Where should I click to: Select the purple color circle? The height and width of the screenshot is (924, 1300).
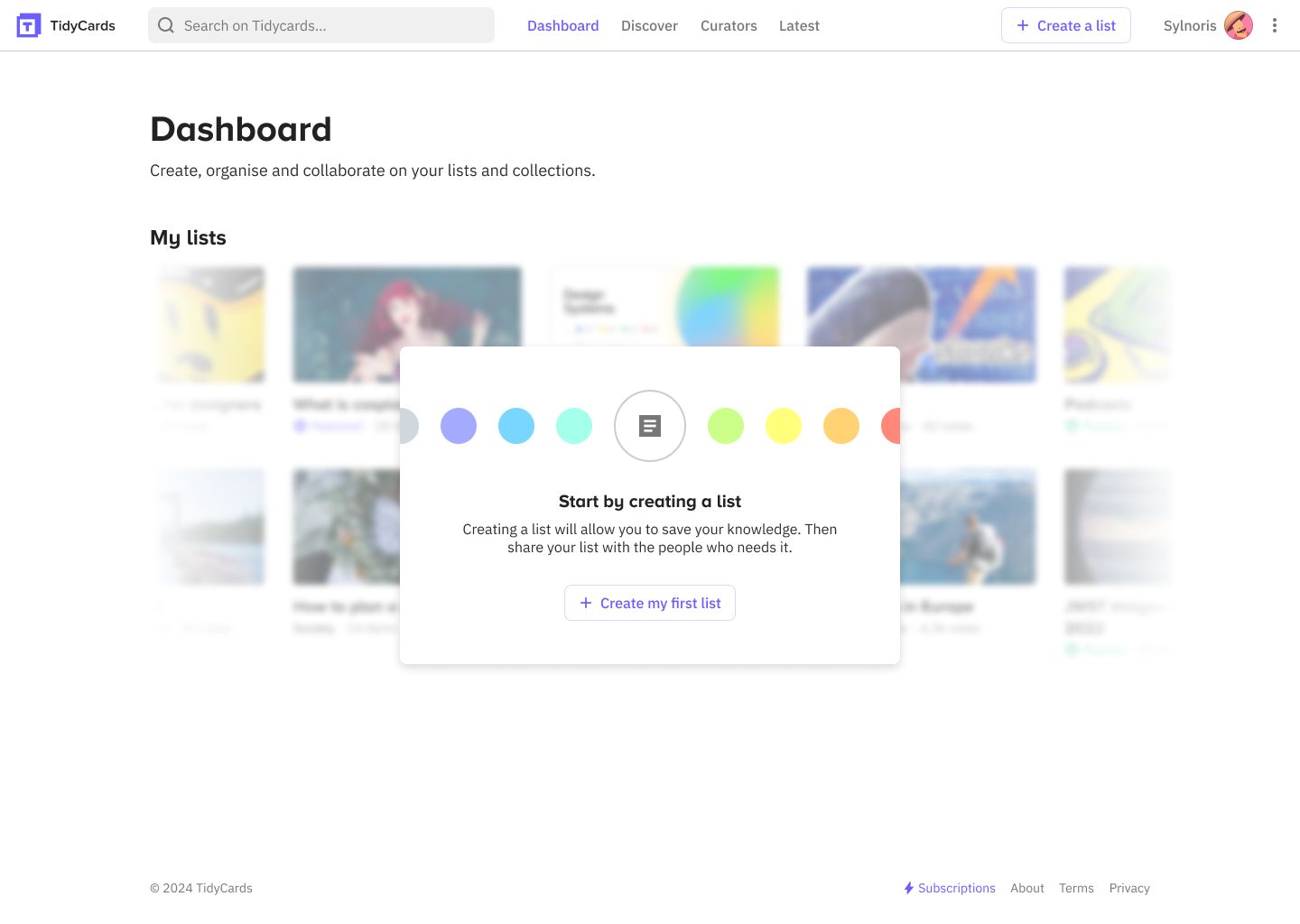(x=459, y=426)
